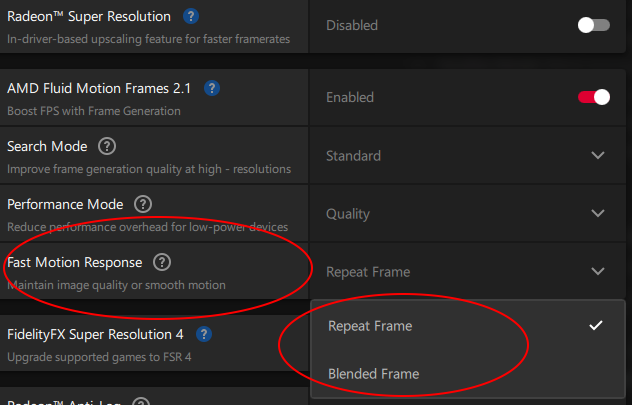This screenshot has height=405, width=632.
Task: Select Repeat Frame from the list
Action: coord(370,326)
